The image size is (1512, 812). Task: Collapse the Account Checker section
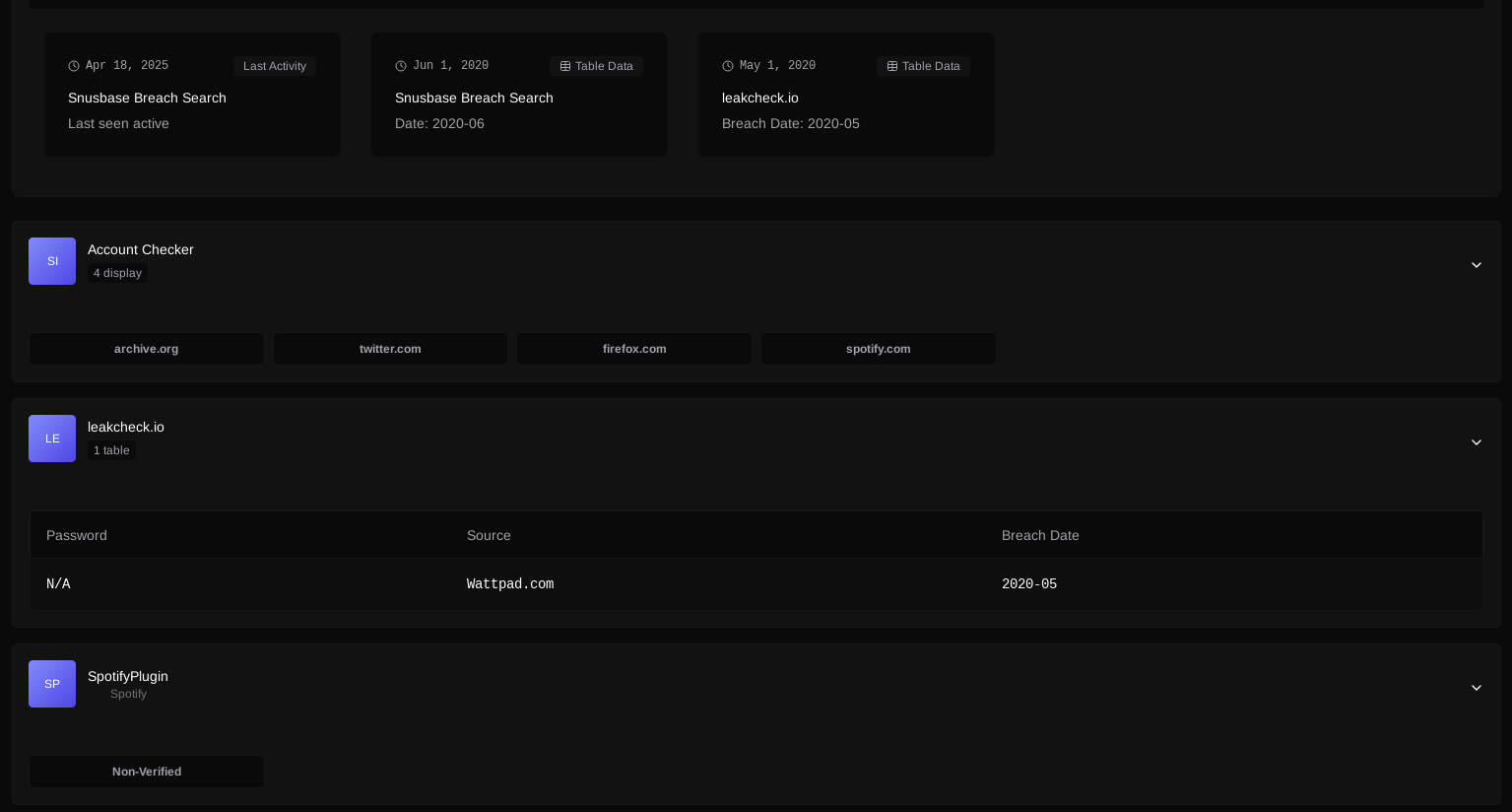tap(1477, 265)
